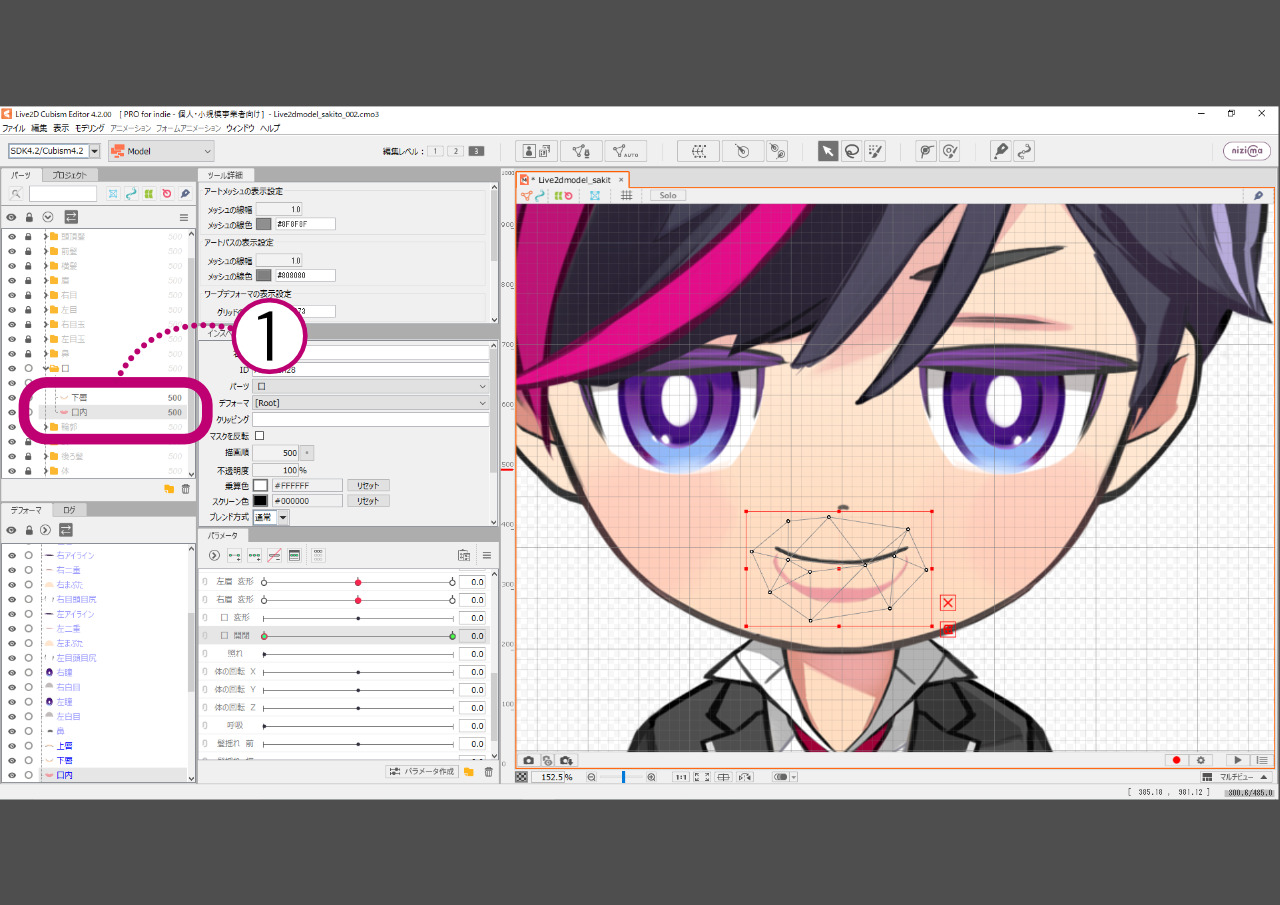Click the grid display icon in canvas toolbar
Image resolution: width=1280 pixels, height=905 pixels.
627,195
